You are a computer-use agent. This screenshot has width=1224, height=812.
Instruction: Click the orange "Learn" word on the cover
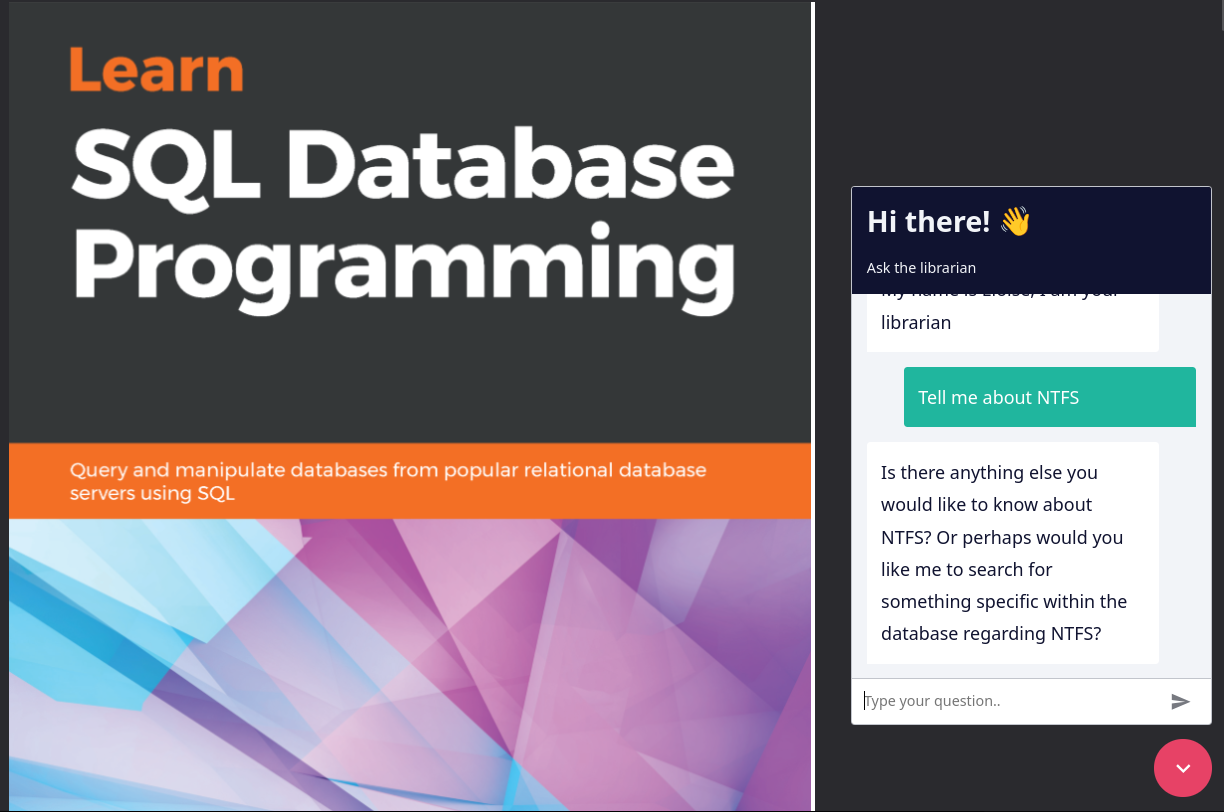157,70
